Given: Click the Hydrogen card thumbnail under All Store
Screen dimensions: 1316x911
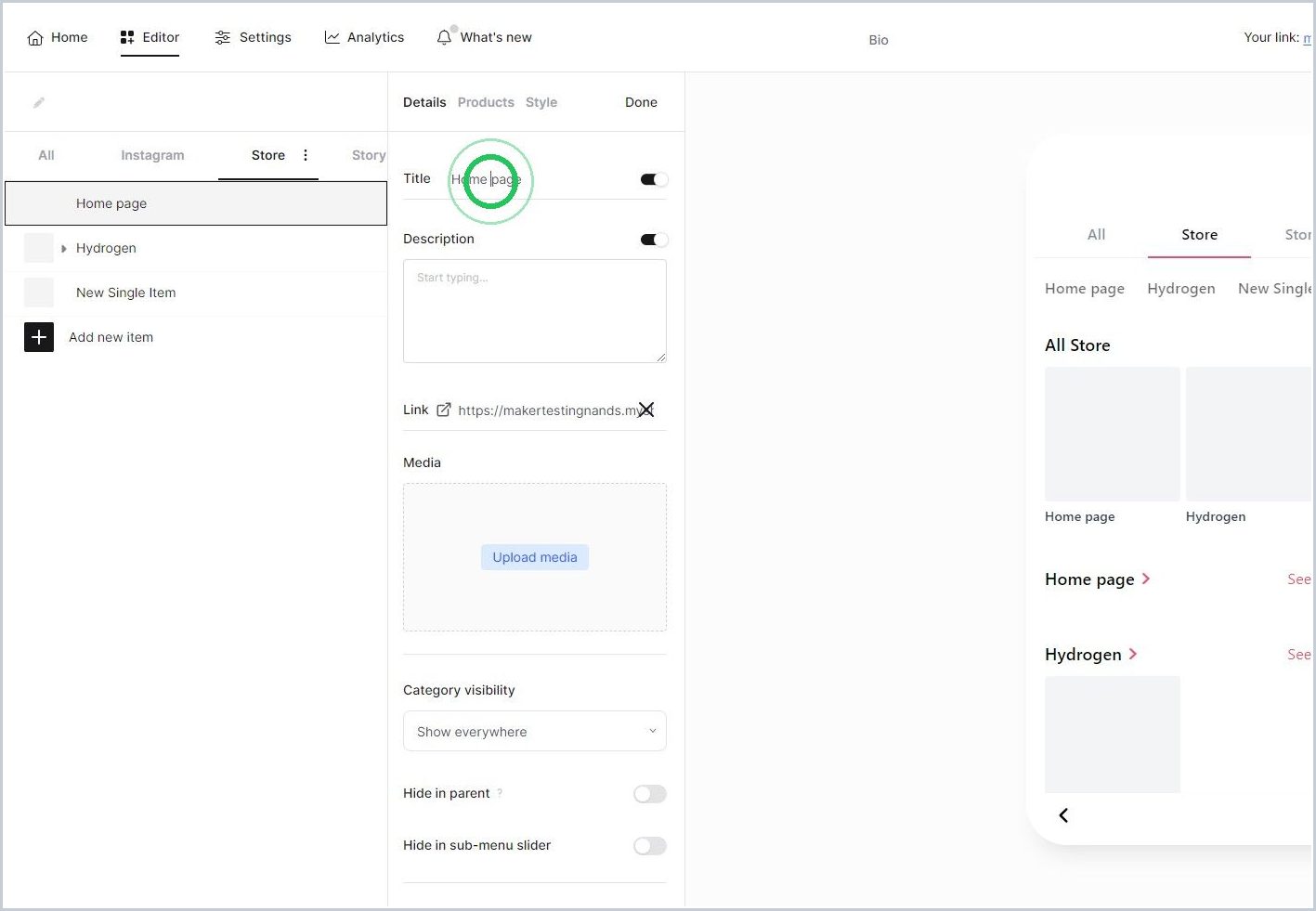Looking at the screenshot, I should pyautogui.click(x=1248, y=434).
